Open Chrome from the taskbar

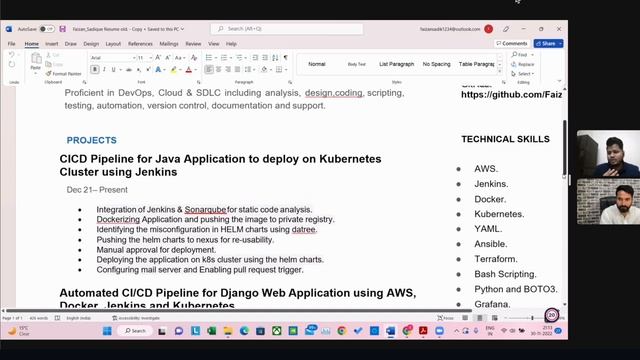[x=342, y=331]
